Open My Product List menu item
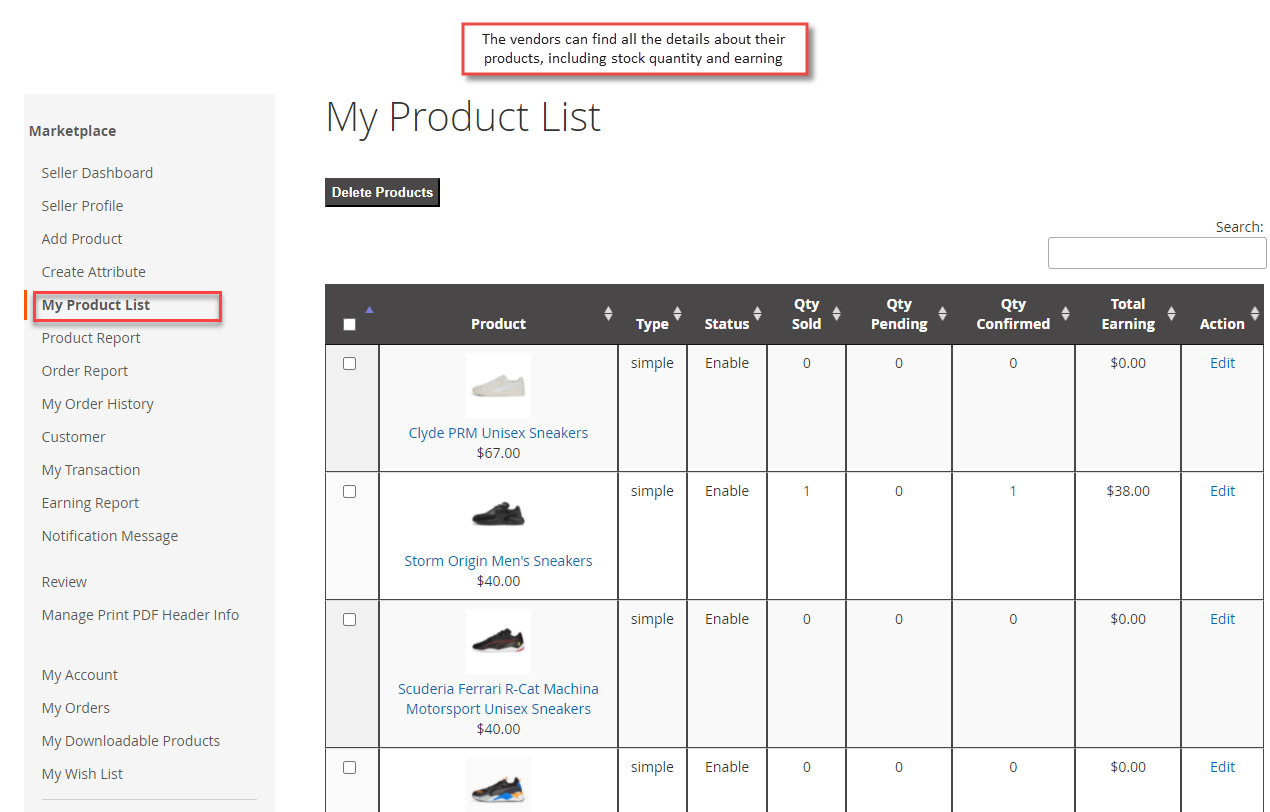 tap(96, 305)
